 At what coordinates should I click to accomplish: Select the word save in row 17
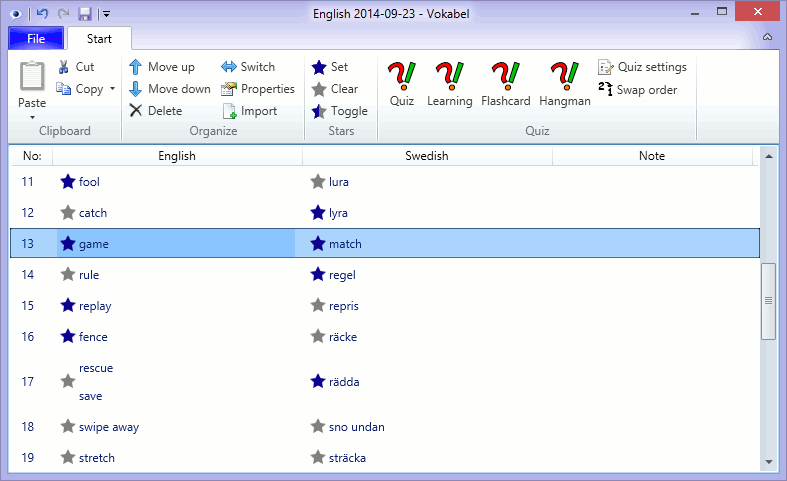[90, 396]
